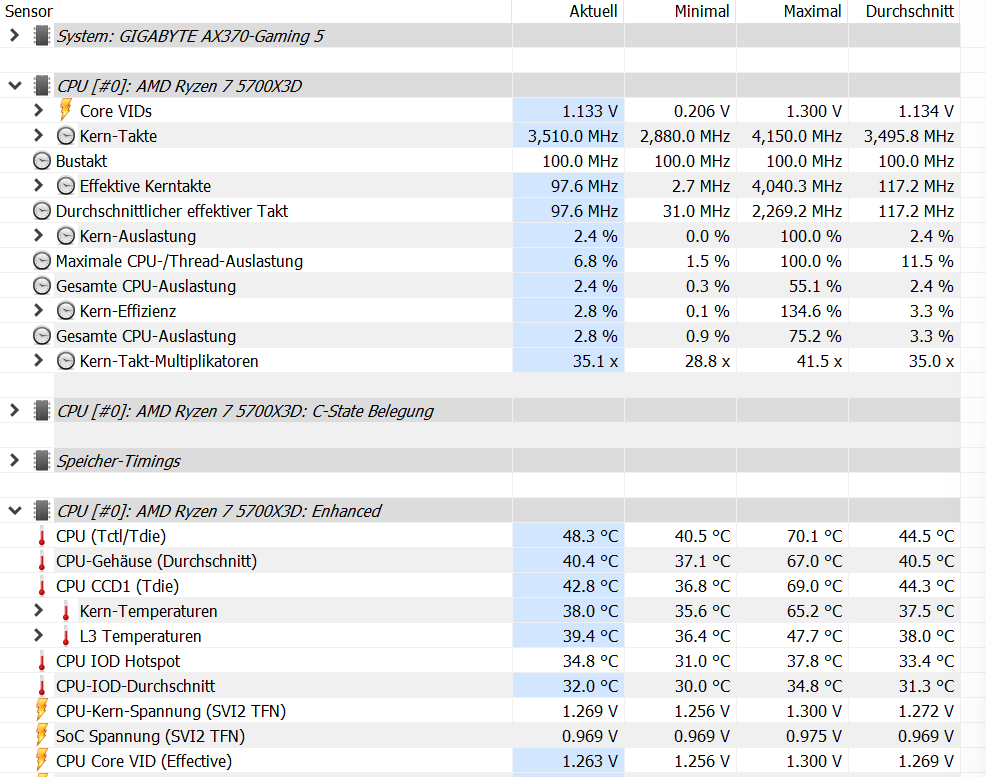This screenshot has height=777, width=986.
Task: Select the CPU Core VID (Effective) label
Action: [143, 761]
